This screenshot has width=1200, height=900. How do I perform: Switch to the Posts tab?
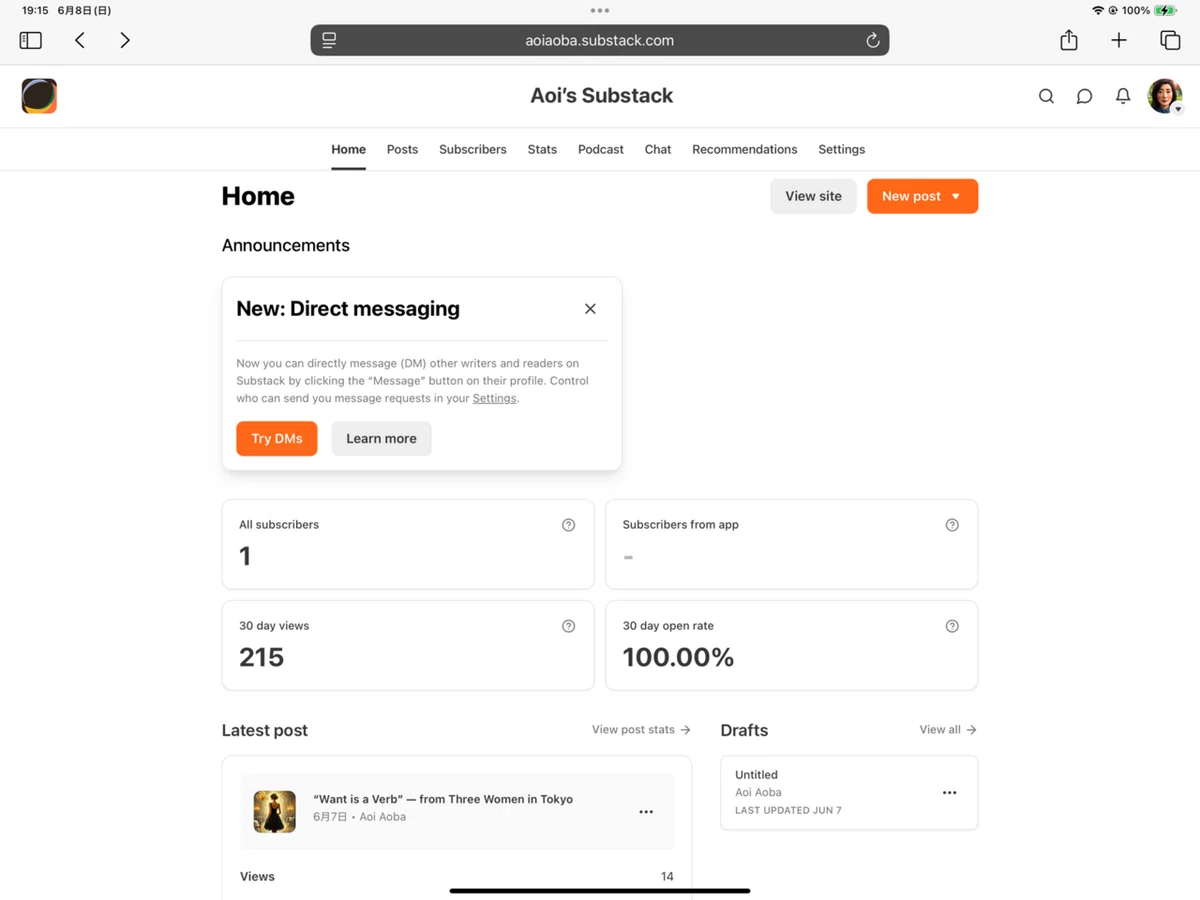[402, 149]
